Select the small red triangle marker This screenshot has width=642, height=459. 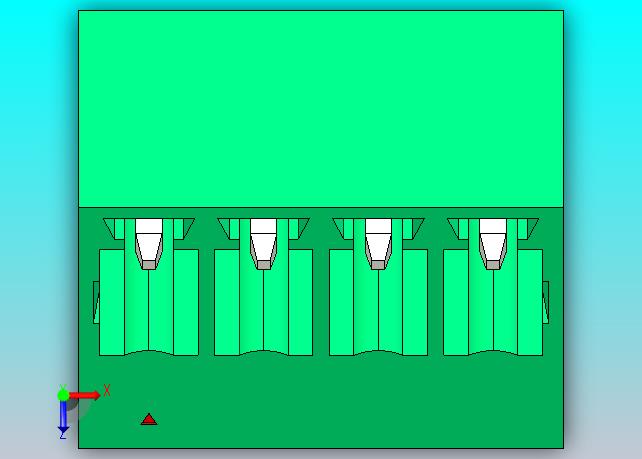point(149,419)
